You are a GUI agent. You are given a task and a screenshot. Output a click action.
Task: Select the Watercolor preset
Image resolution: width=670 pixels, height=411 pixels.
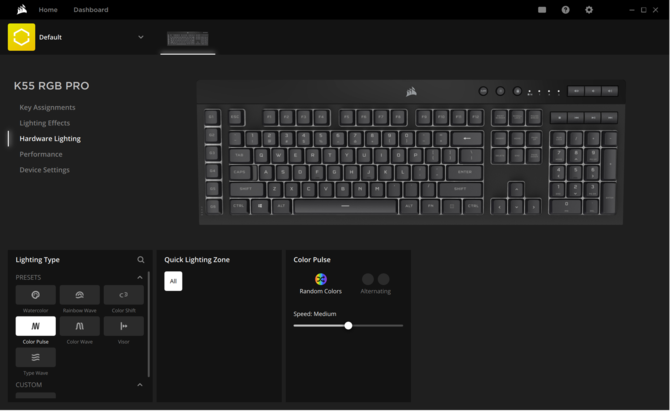tap(35, 295)
